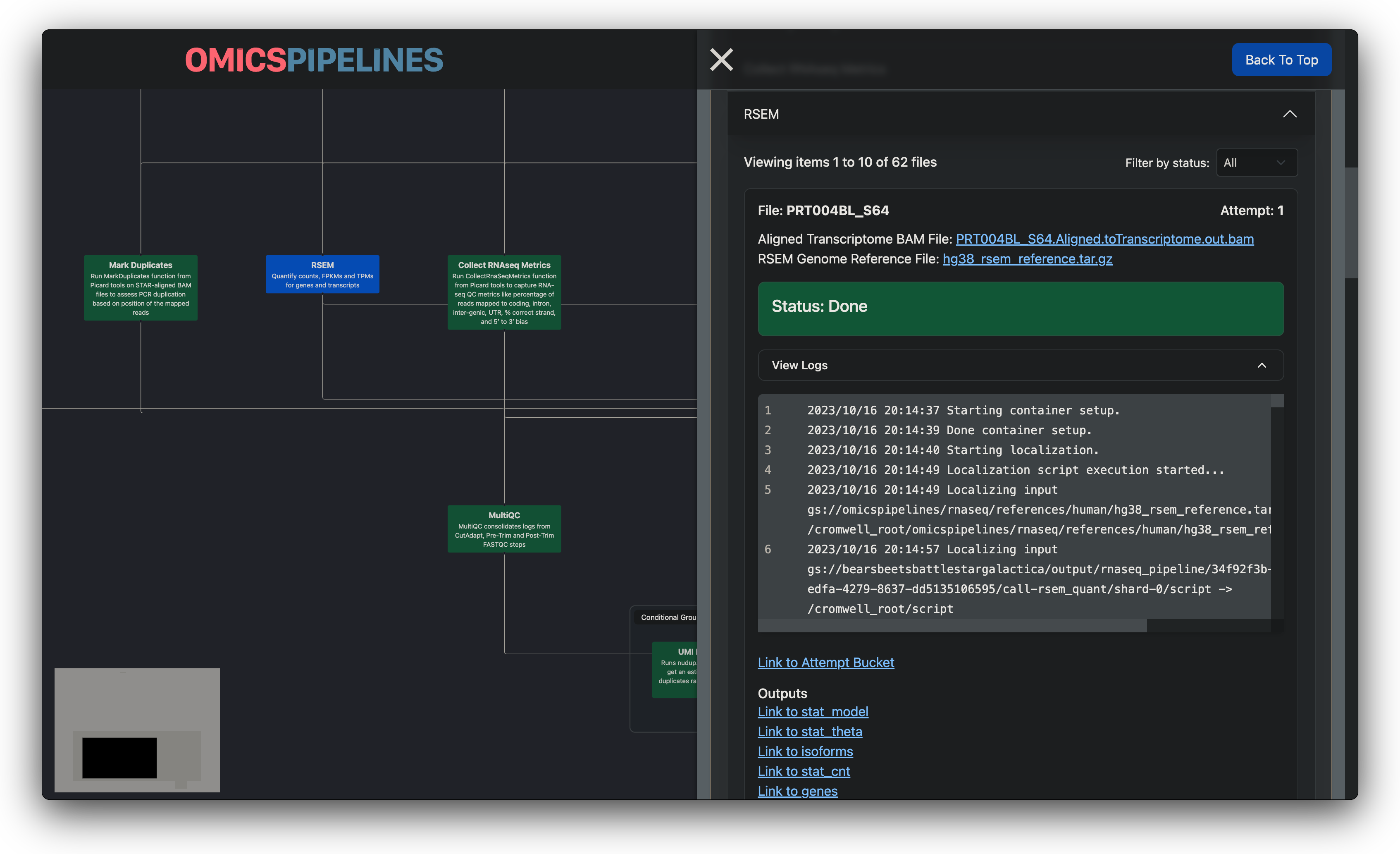
Task: Select the UMI node in Conditional Group
Action: (x=675, y=670)
